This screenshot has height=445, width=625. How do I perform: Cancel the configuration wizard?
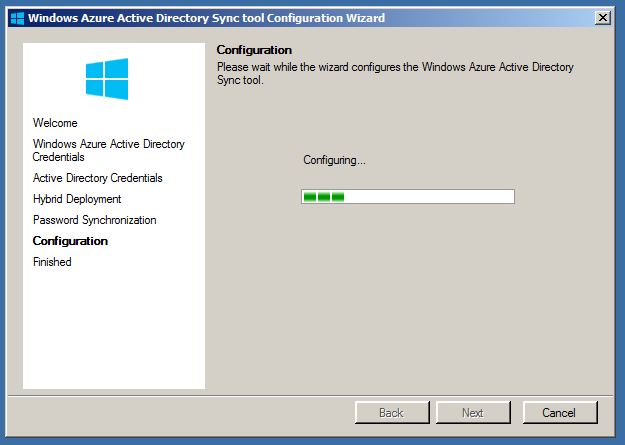(560, 413)
